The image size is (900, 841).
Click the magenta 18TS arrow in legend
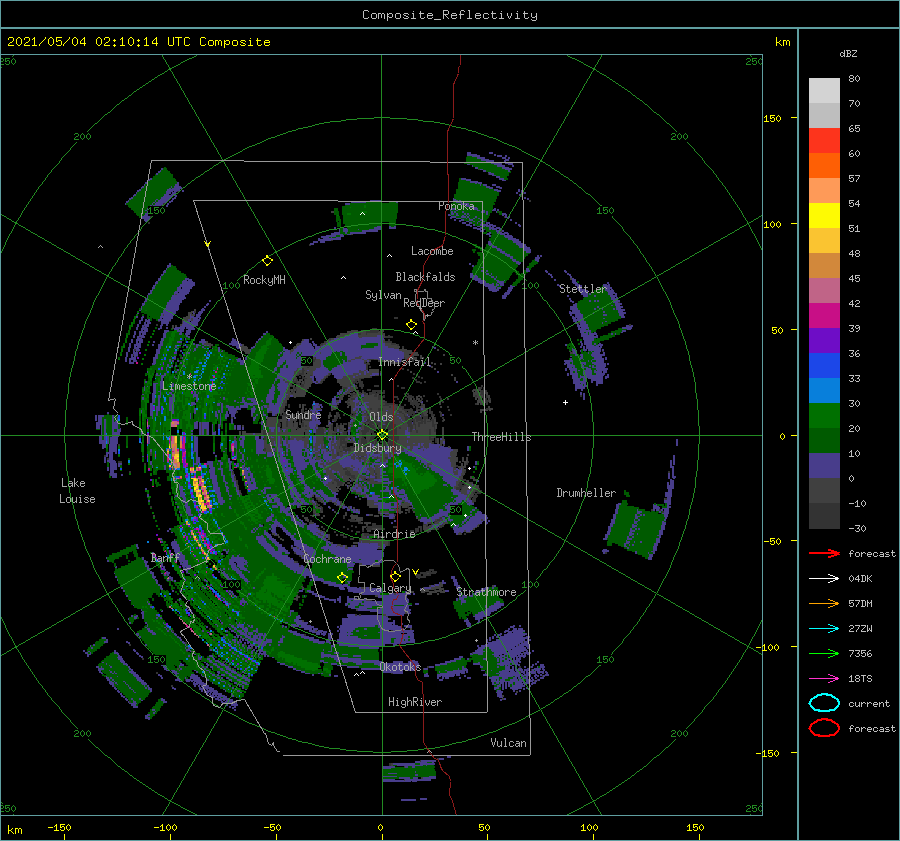(x=824, y=679)
